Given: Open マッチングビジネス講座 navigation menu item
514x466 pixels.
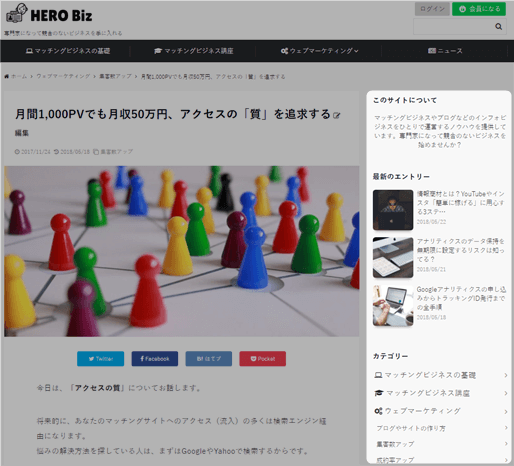Looking at the screenshot, I should pyautogui.click(x=194, y=51).
